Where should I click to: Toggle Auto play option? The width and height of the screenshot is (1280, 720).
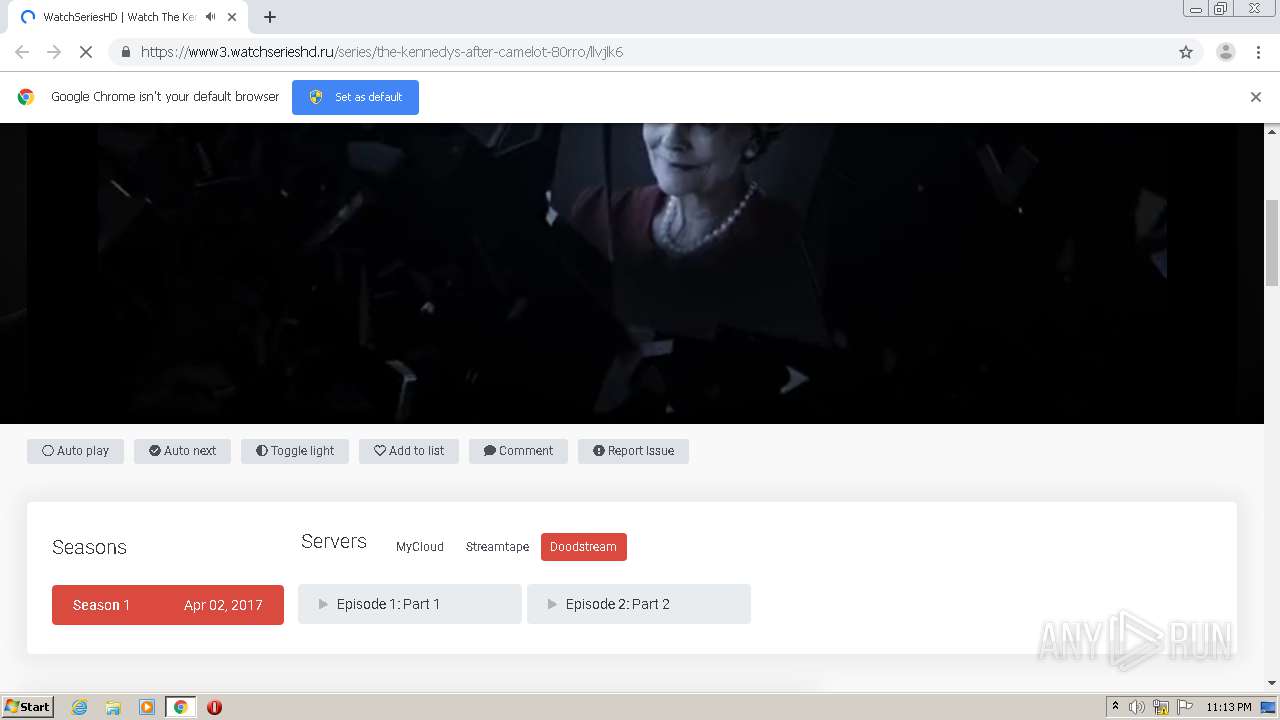coord(75,451)
